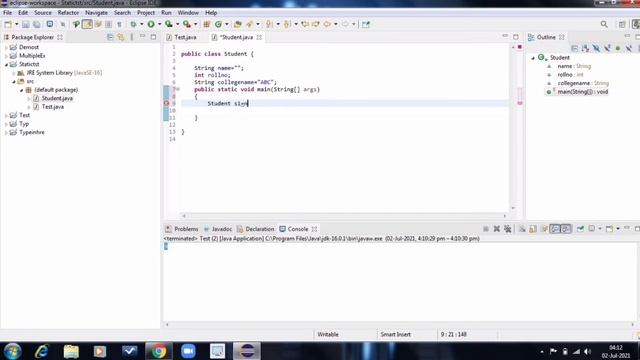The width and height of the screenshot is (640, 360).
Task: Click the New wizard icon in toolbar
Action: [x=8, y=24]
